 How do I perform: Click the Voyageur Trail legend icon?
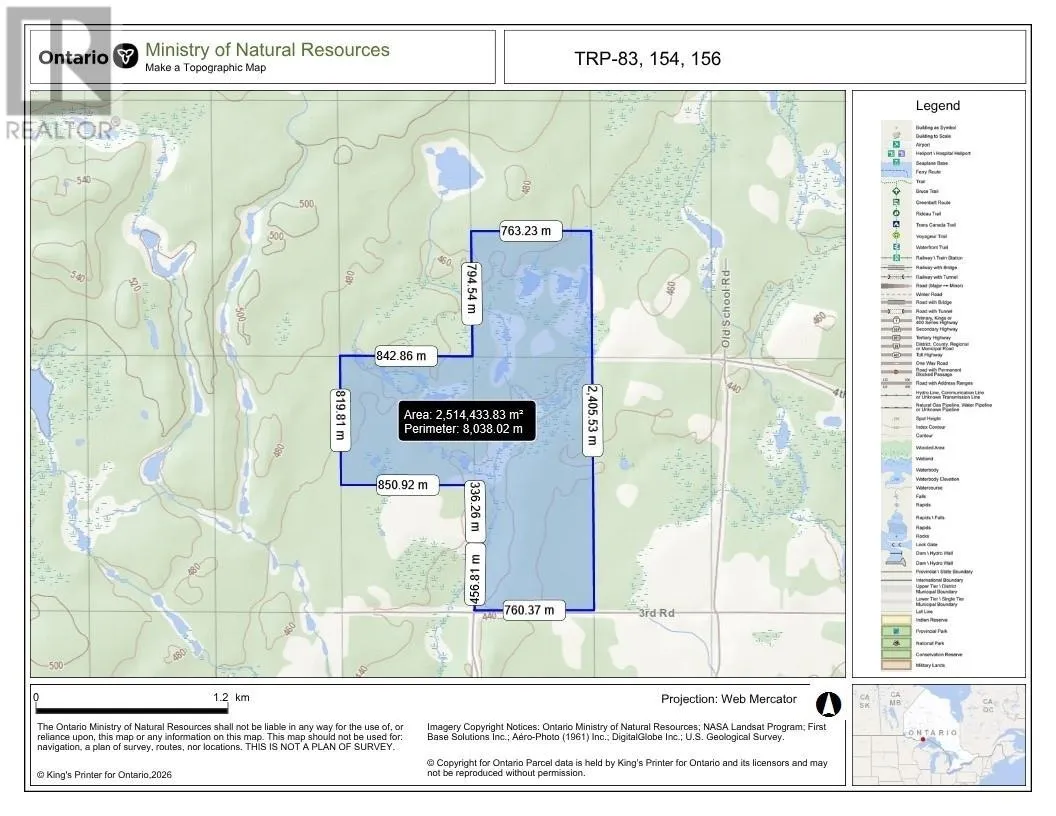coord(896,236)
